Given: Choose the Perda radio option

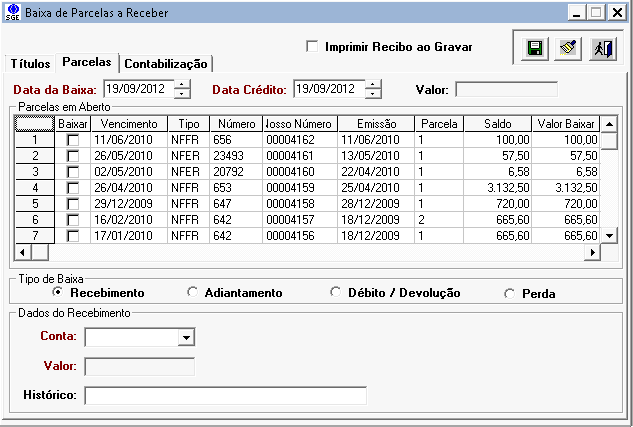Looking at the screenshot, I should tap(510, 293).
